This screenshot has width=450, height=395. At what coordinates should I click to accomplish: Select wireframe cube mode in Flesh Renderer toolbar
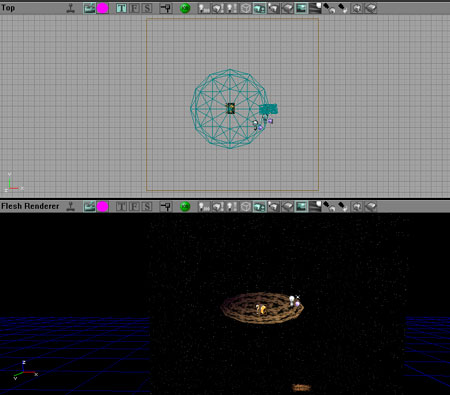tap(246, 207)
